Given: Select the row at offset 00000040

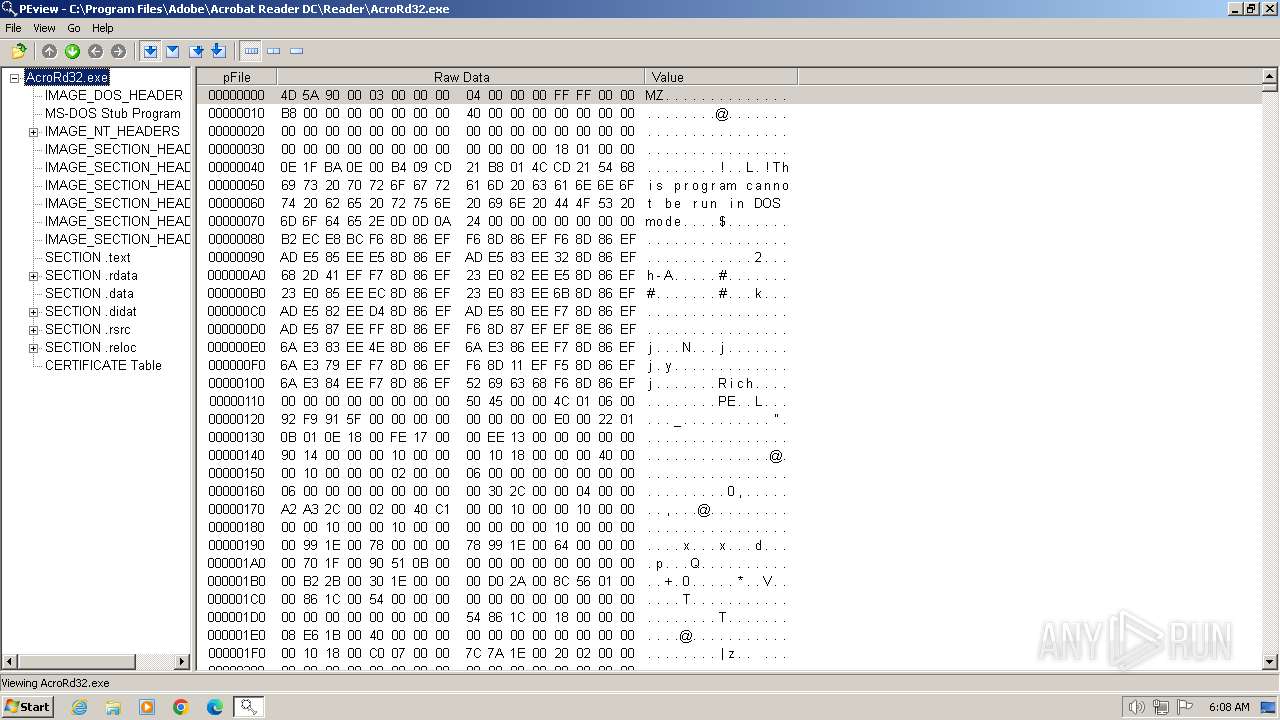Looking at the screenshot, I should (729, 167).
